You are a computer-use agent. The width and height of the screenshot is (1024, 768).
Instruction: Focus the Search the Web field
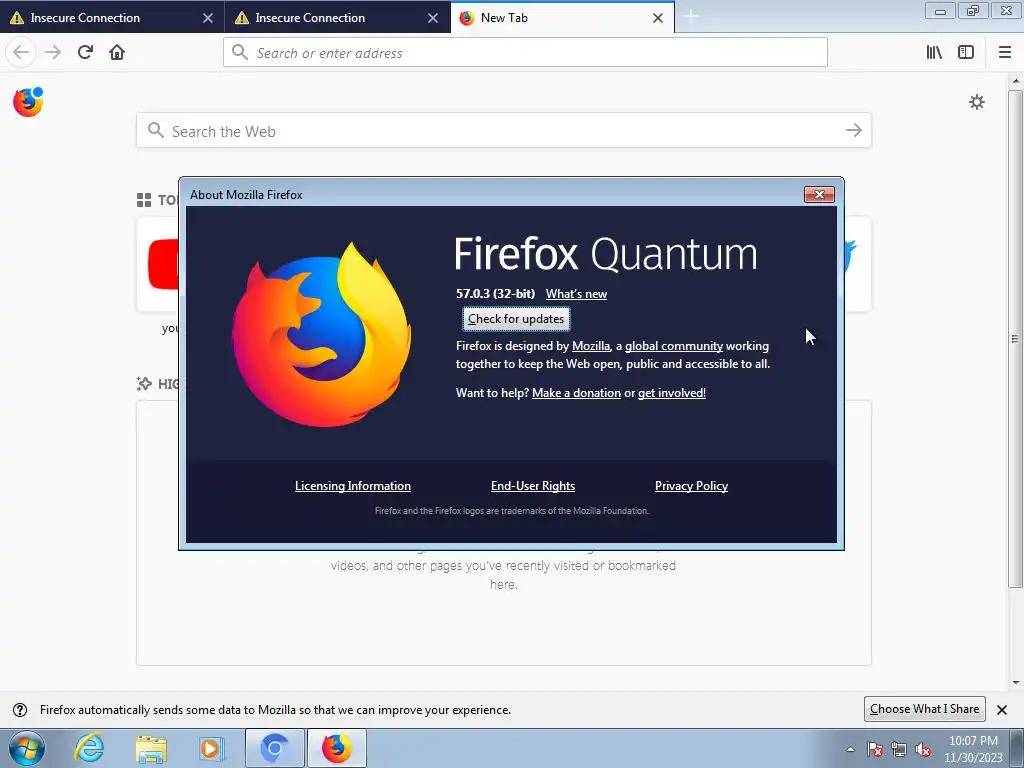(x=504, y=130)
